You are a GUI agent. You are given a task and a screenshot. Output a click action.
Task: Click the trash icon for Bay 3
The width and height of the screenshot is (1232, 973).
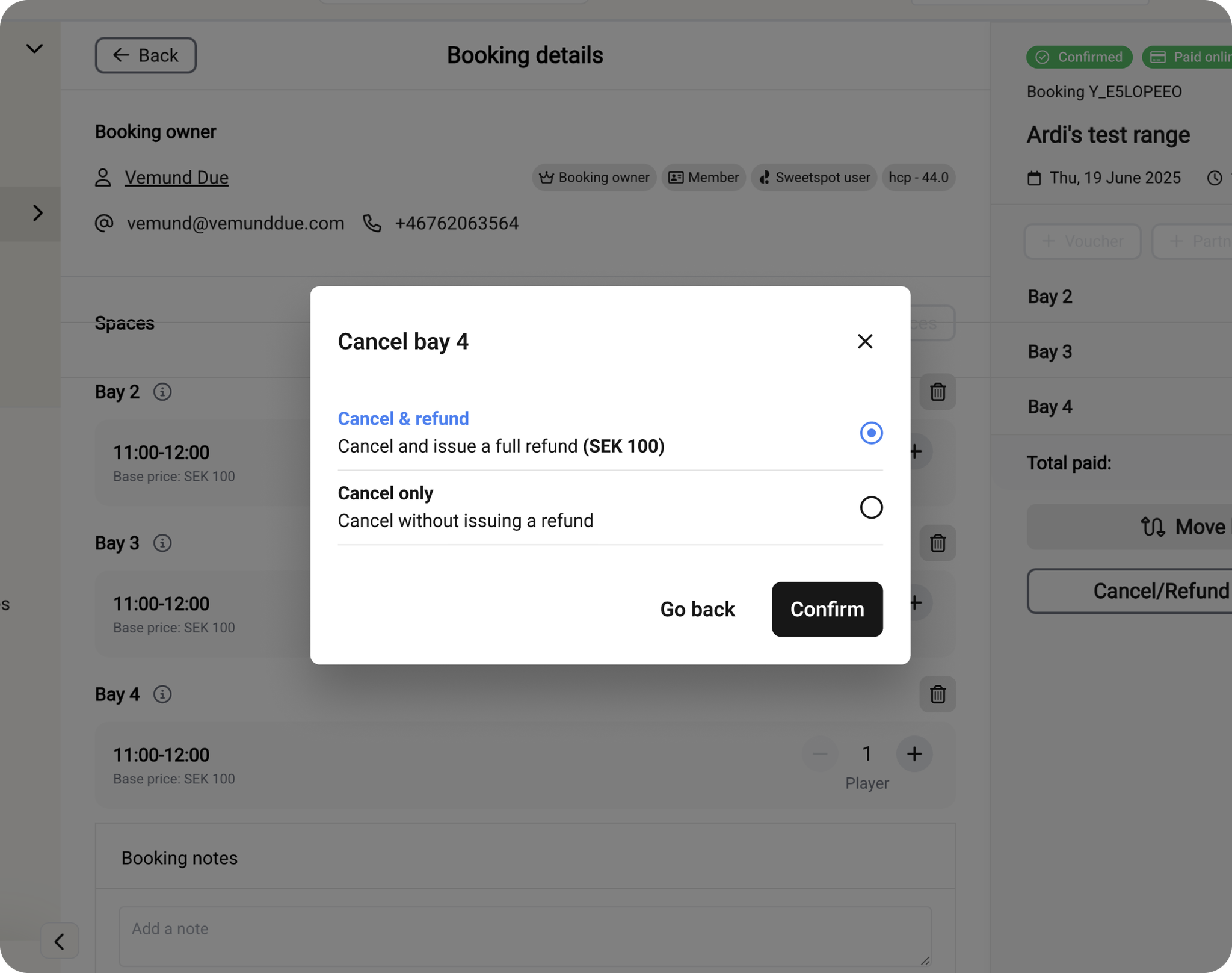(937, 543)
